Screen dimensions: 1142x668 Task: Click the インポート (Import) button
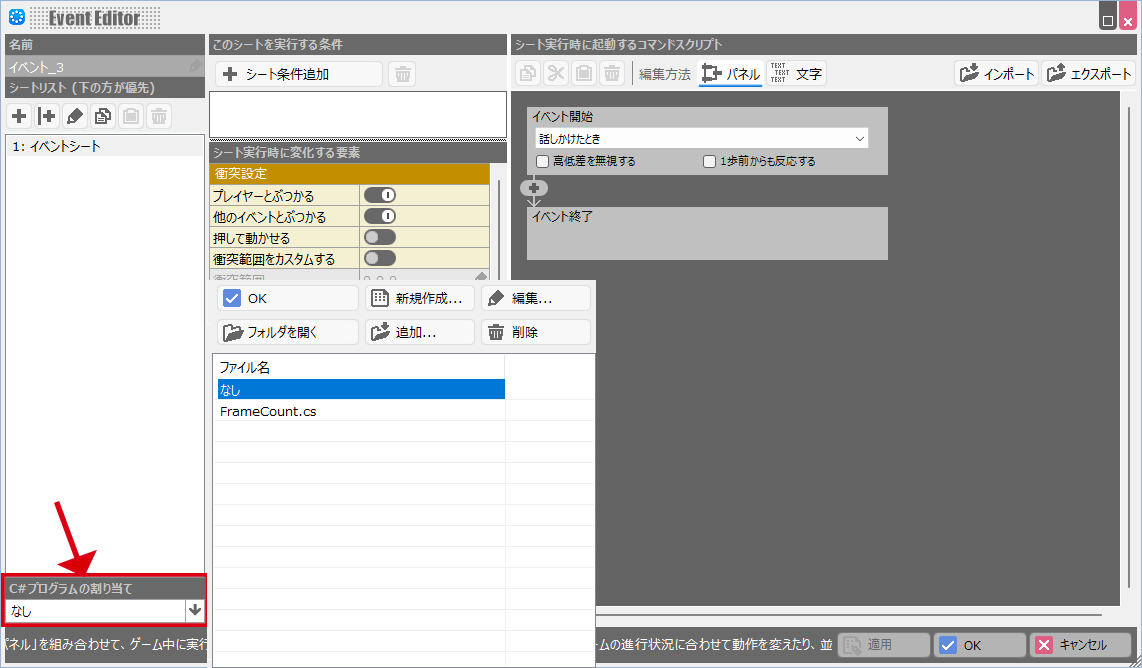pyautogui.click(x=996, y=74)
